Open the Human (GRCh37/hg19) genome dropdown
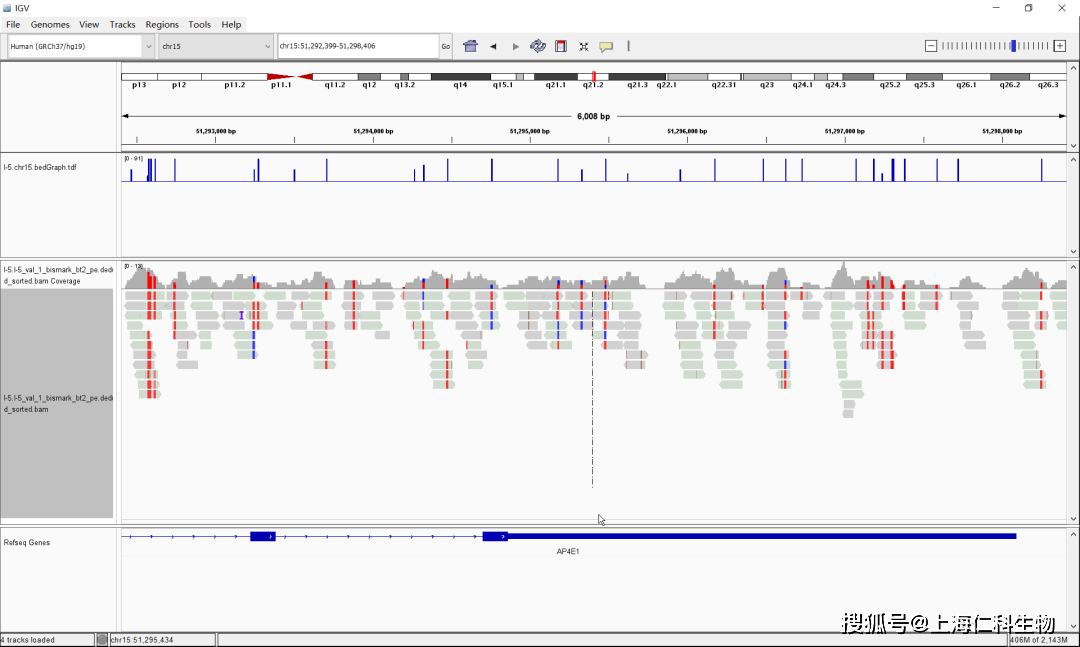This screenshot has height=647, width=1080. point(80,46)
